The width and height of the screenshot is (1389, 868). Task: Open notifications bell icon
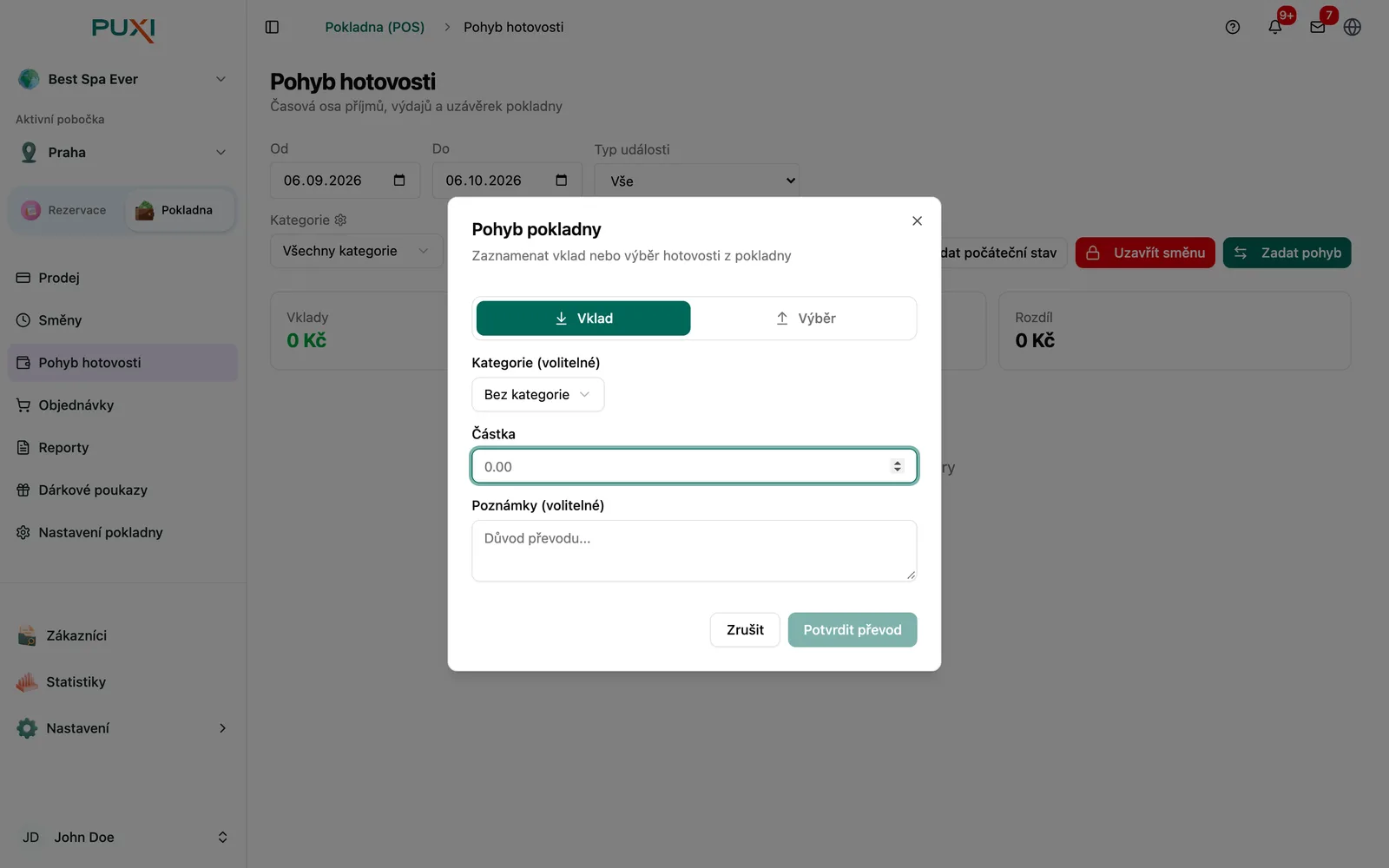(x=1275, y=27)
